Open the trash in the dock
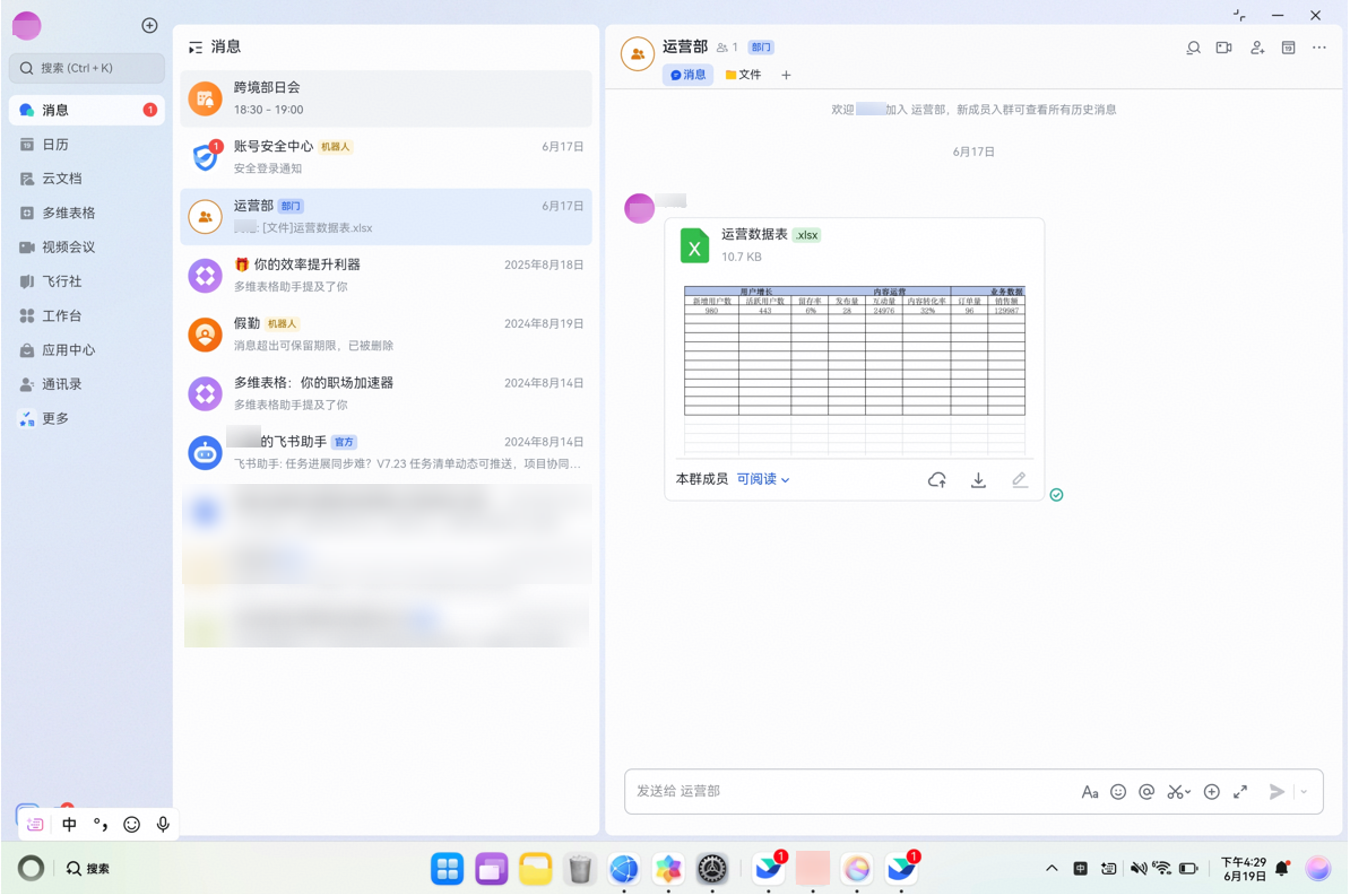 tap(580, 869)
